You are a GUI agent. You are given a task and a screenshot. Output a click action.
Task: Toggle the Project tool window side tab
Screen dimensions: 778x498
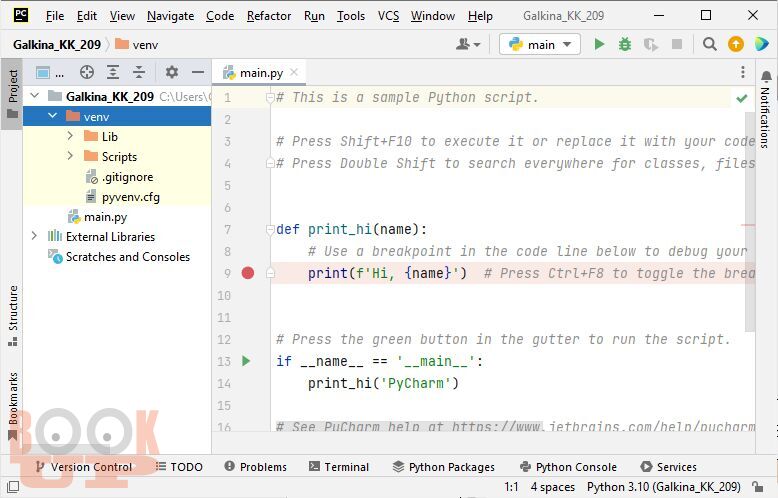(x=12, y=93)
